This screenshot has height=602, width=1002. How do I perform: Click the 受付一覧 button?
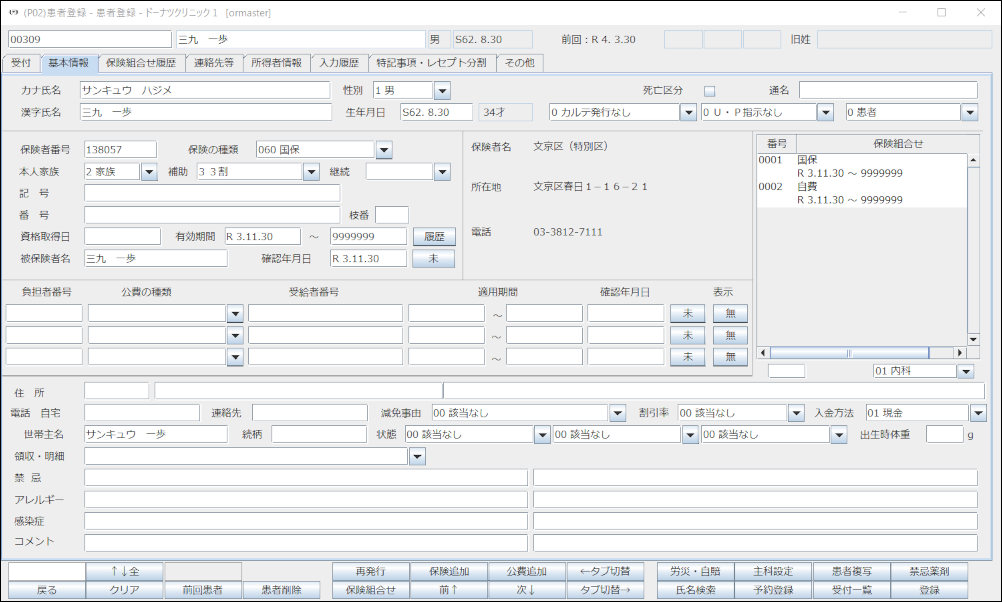pos(851,590)
